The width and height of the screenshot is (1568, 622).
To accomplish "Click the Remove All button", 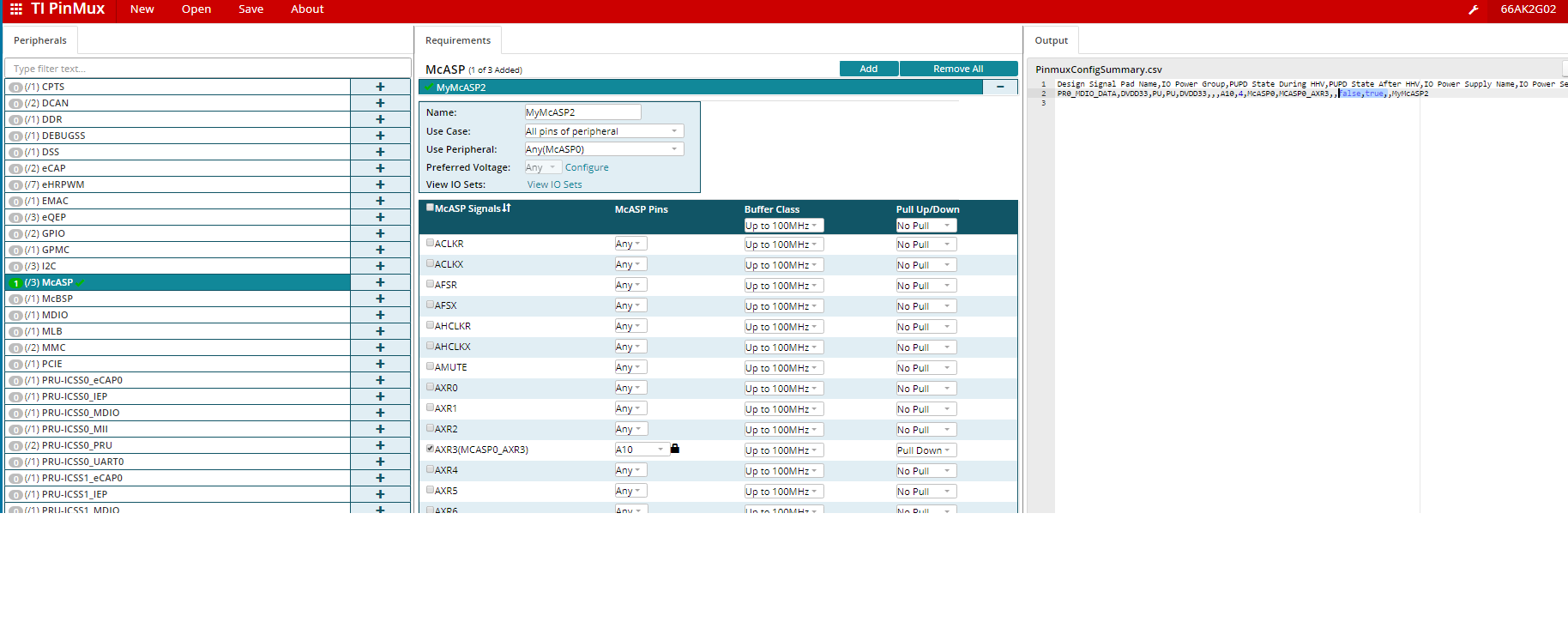I will point(958,69).
